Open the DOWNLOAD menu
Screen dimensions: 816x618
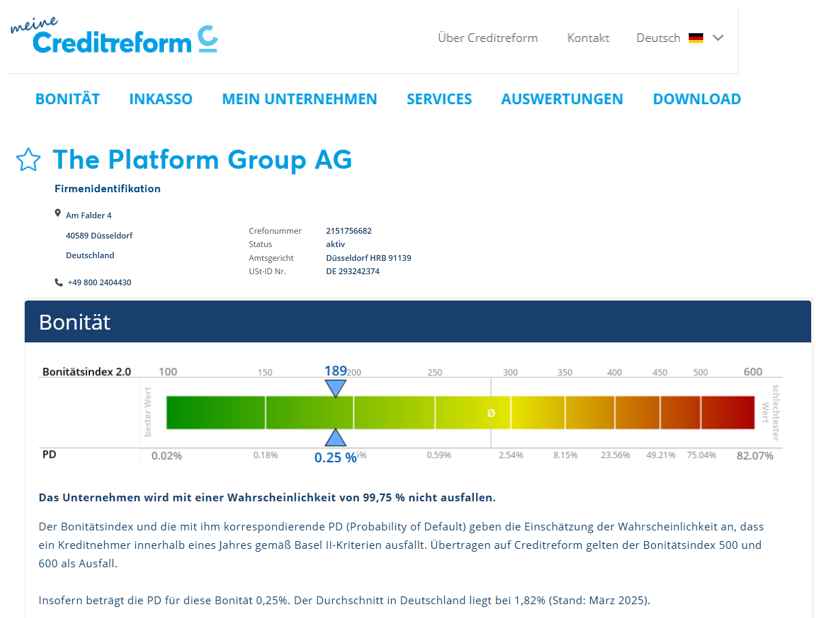point(697,99)
